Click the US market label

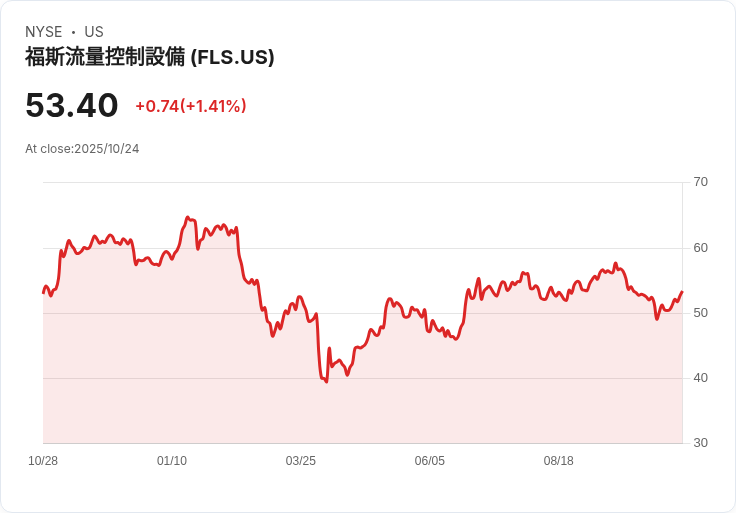[x=94, y=32]
